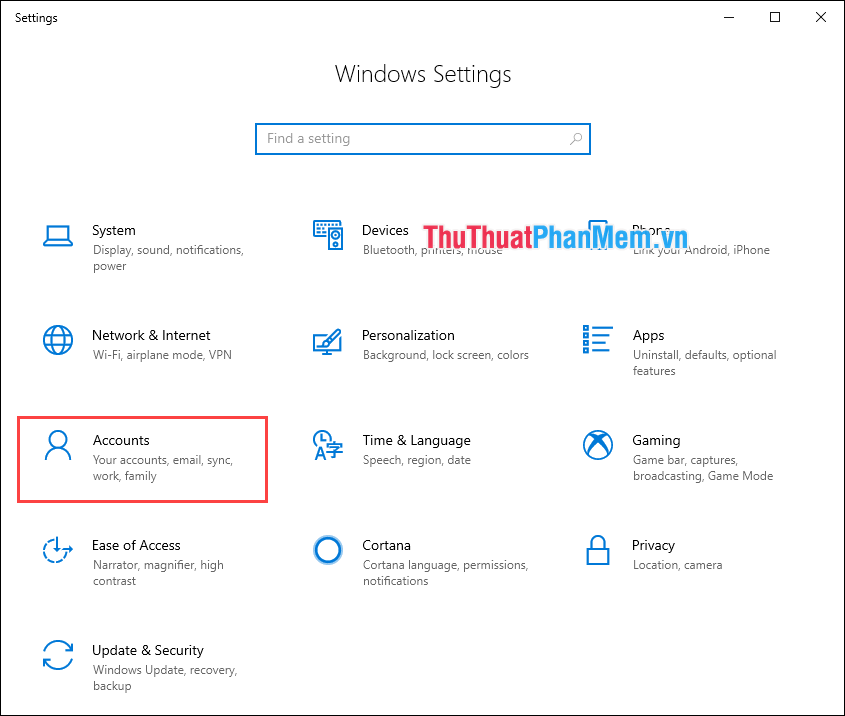
Task: Open Privacy settings with padlock icon
Action: pos(598,550)
